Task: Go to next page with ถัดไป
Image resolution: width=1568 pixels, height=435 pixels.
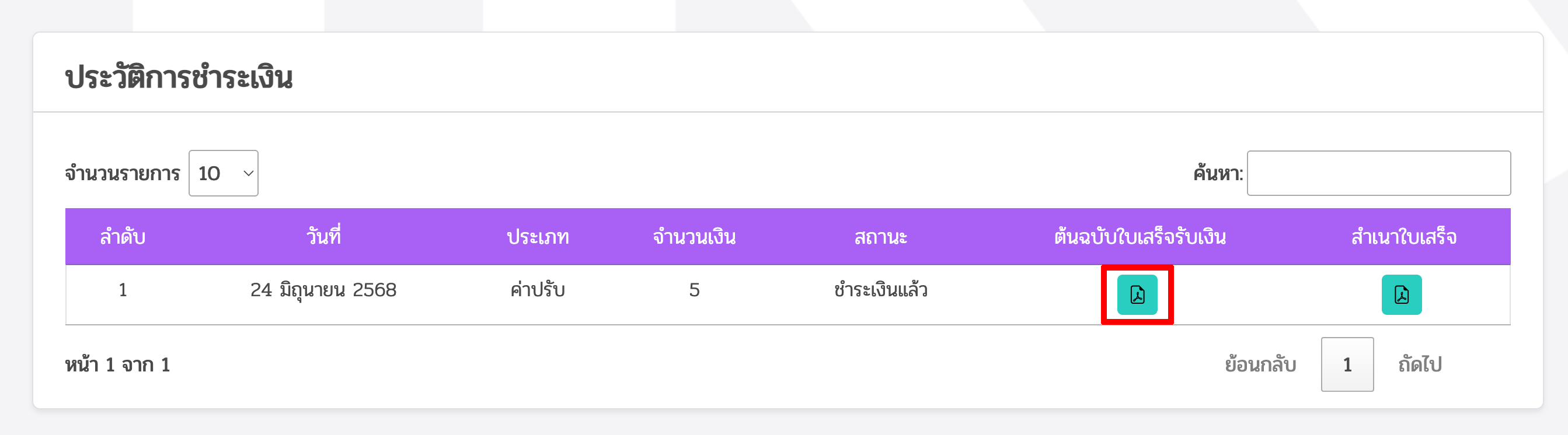Action: pos(1420,364)
